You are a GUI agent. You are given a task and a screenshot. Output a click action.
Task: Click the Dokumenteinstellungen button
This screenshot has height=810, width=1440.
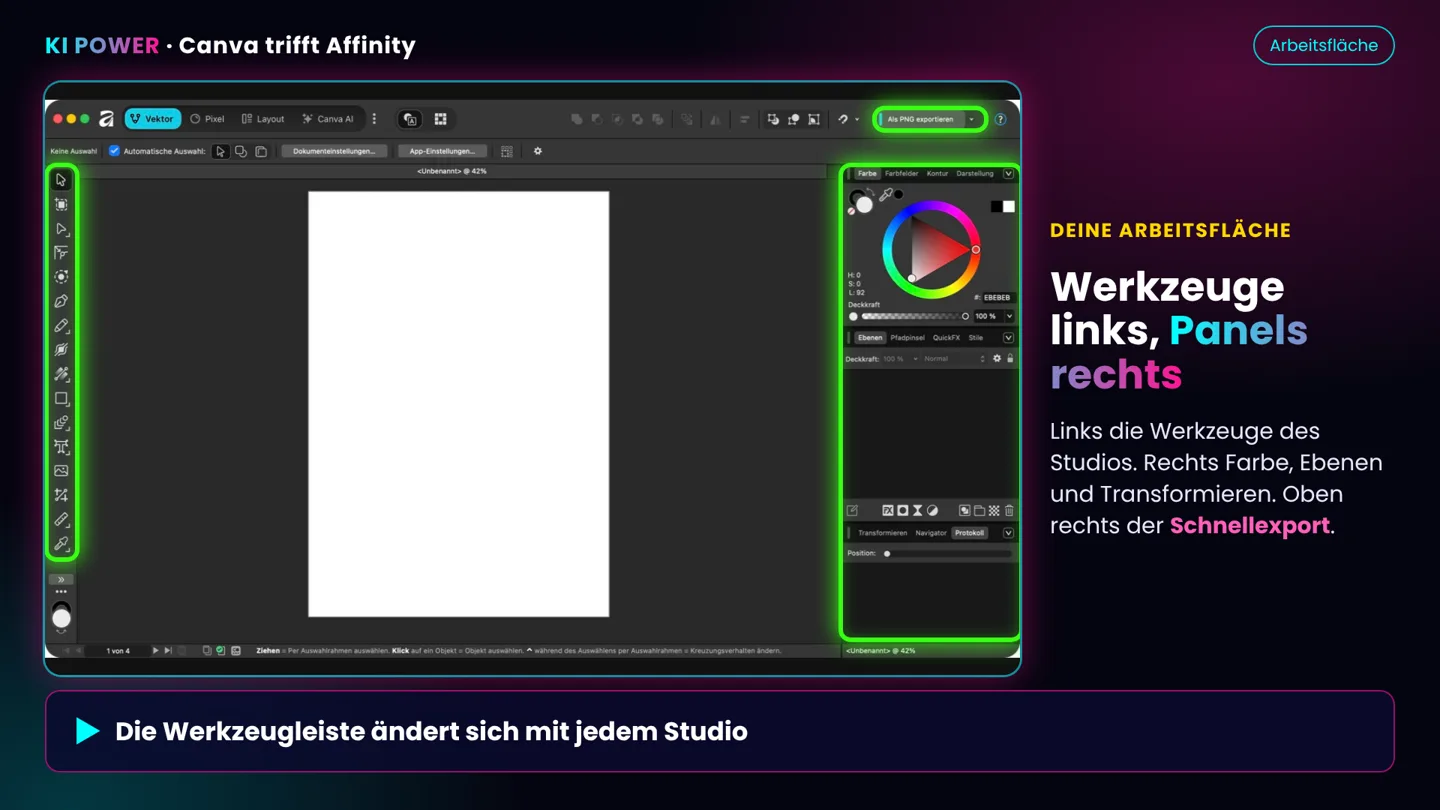[x=334, y=151]
